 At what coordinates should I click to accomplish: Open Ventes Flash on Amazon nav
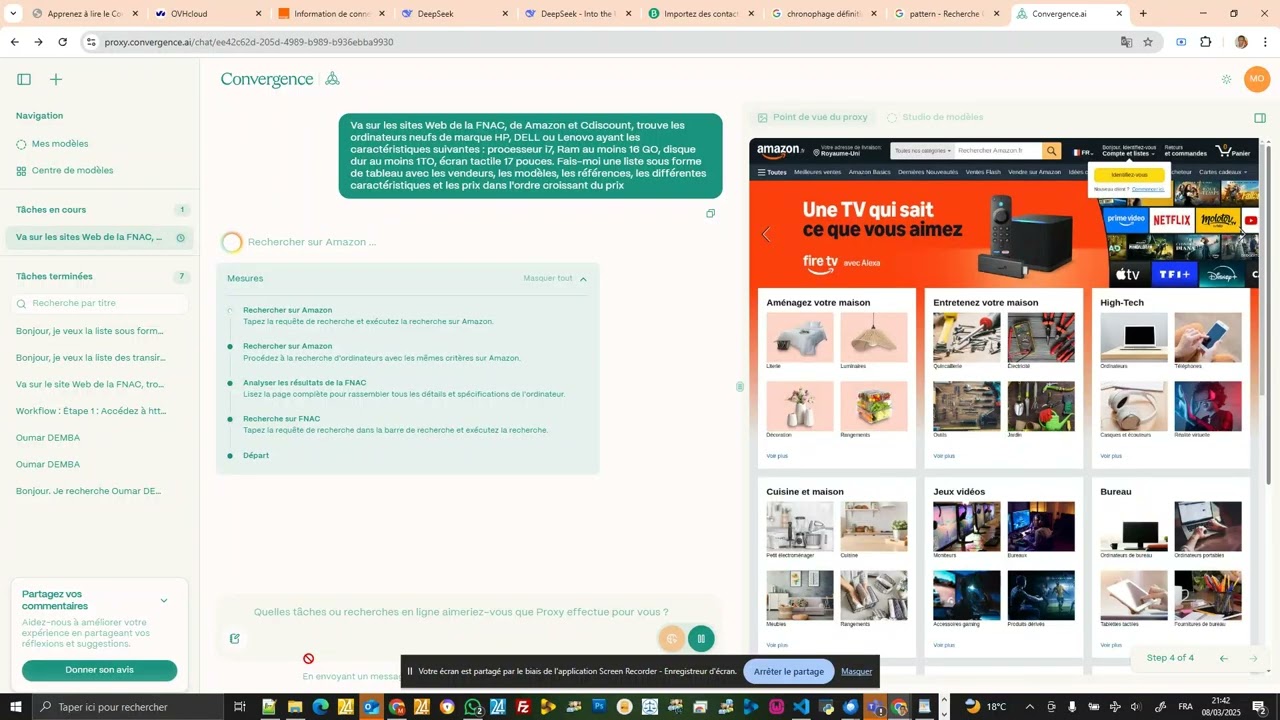coord(983,172)
